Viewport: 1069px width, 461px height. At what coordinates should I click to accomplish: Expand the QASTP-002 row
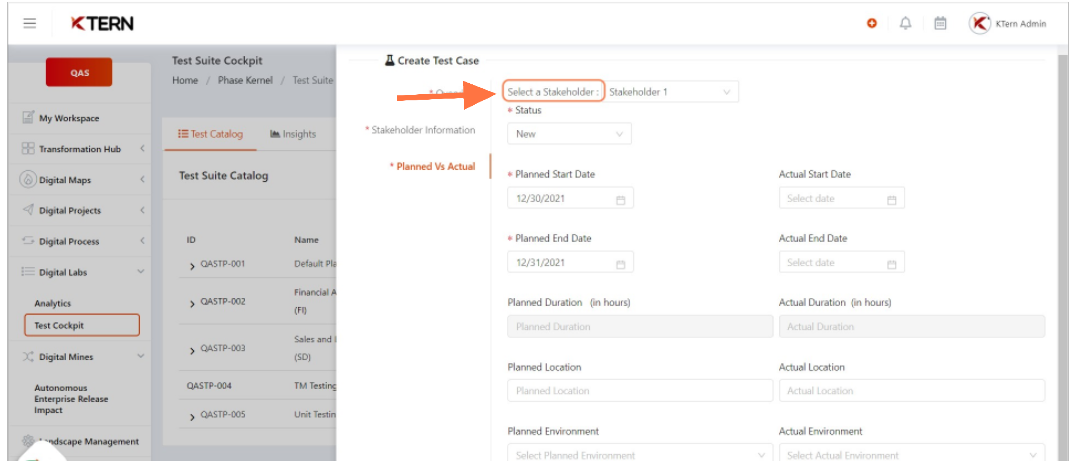[x=192, y=302]
